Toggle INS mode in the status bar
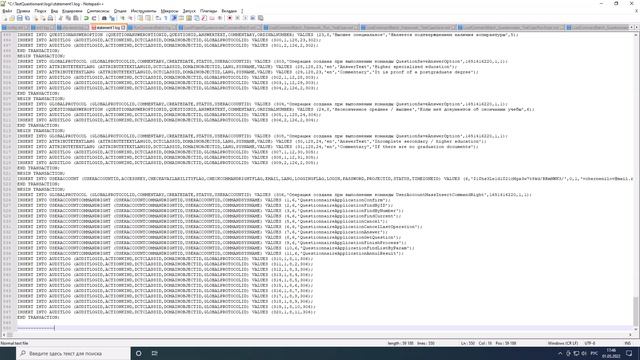 click(627, 343)
